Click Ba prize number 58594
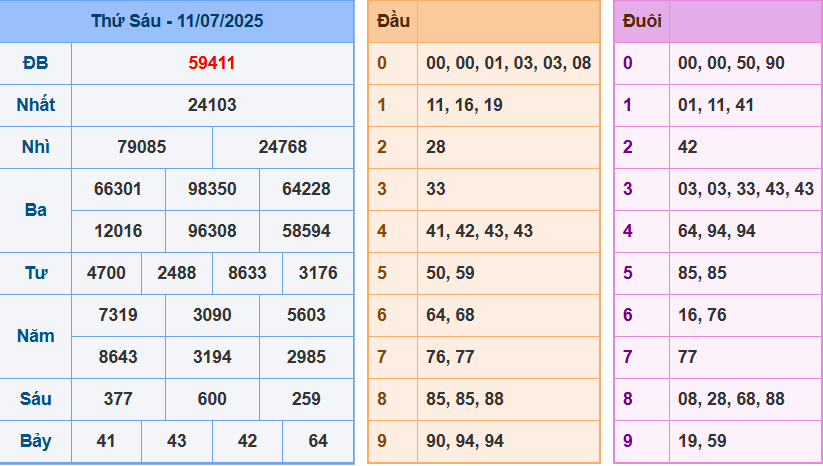 click(x=307, y=231)
